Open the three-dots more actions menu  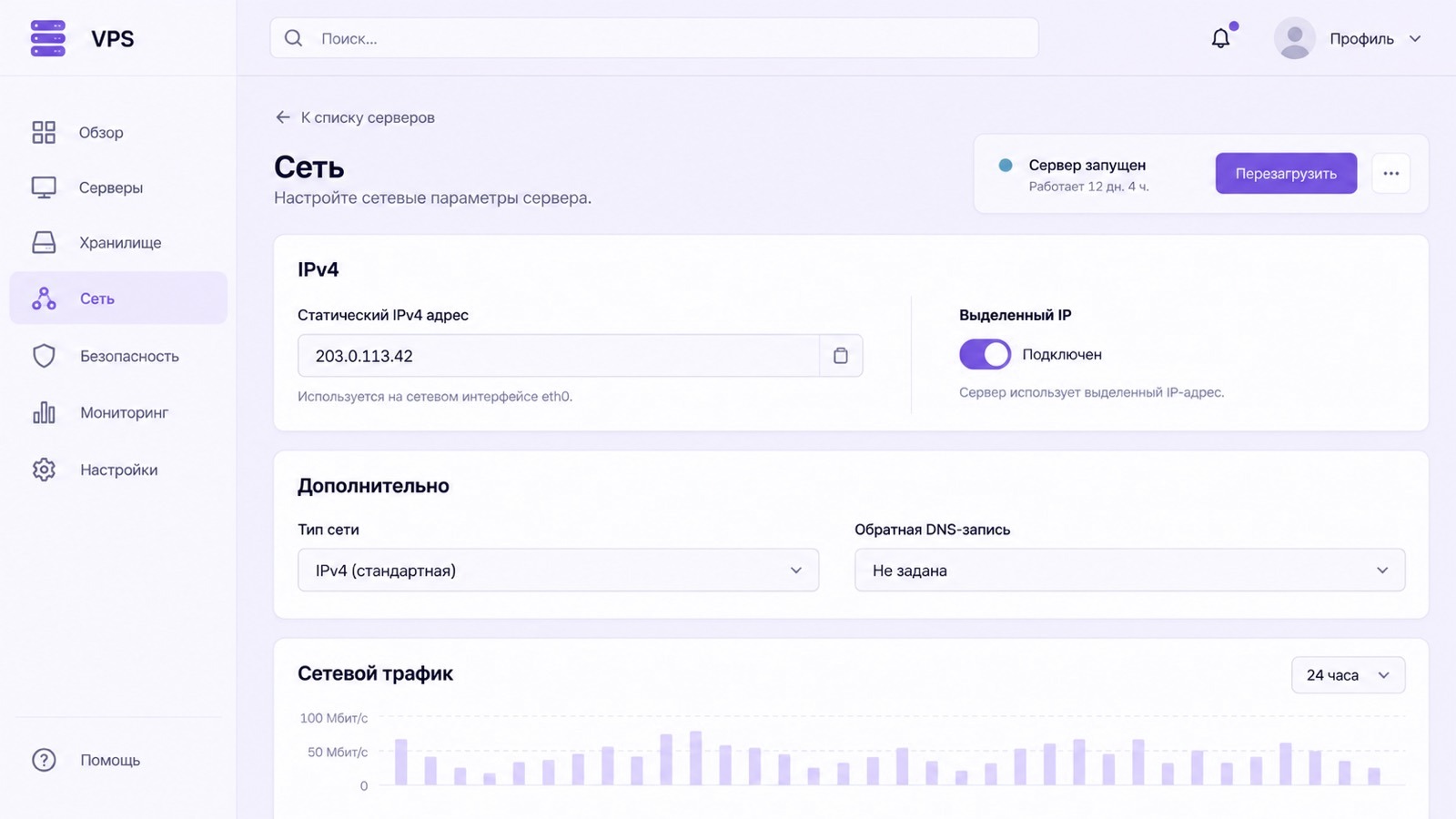click(x=1391, y=174)
